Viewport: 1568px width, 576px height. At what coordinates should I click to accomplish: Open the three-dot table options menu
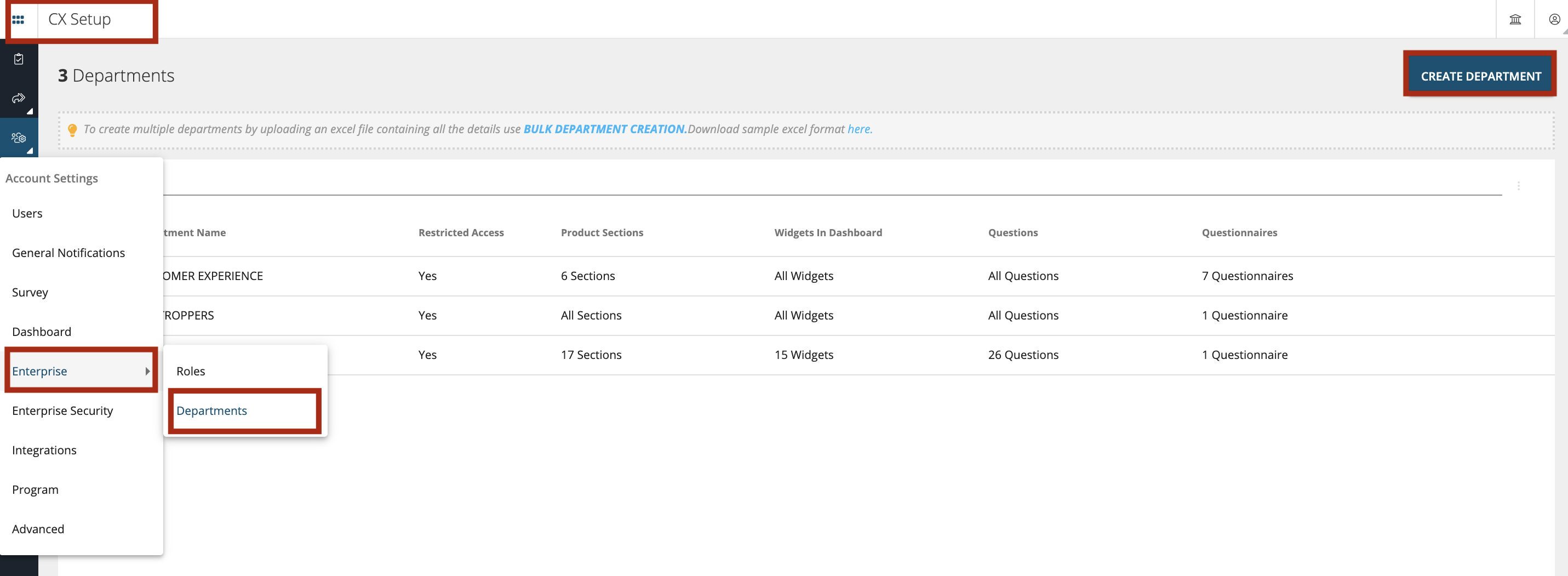(1519, 186)
